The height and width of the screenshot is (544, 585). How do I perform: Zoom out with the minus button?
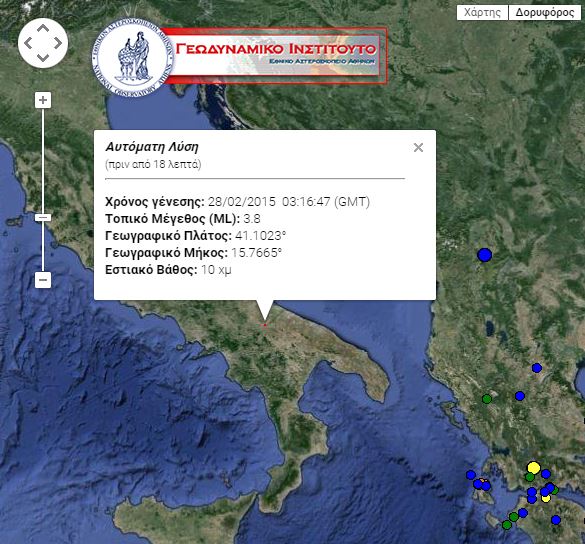tap(43, 279)
